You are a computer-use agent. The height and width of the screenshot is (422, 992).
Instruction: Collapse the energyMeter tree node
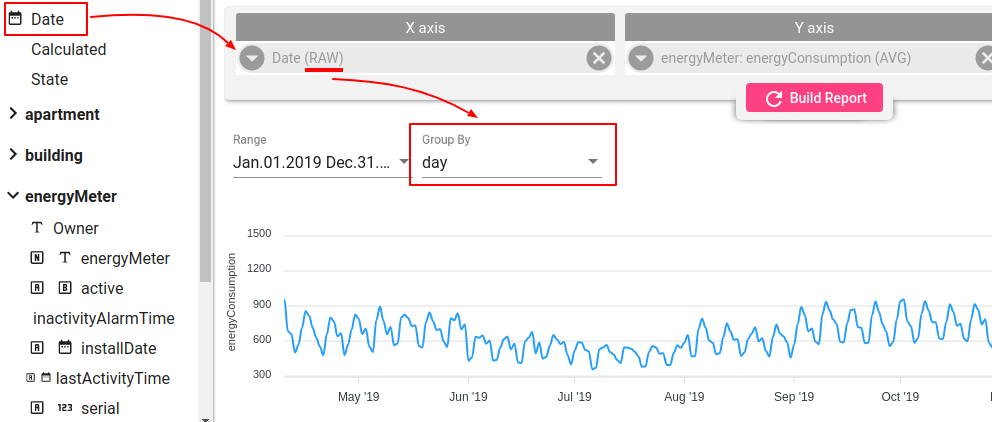(x=13, y=196)
